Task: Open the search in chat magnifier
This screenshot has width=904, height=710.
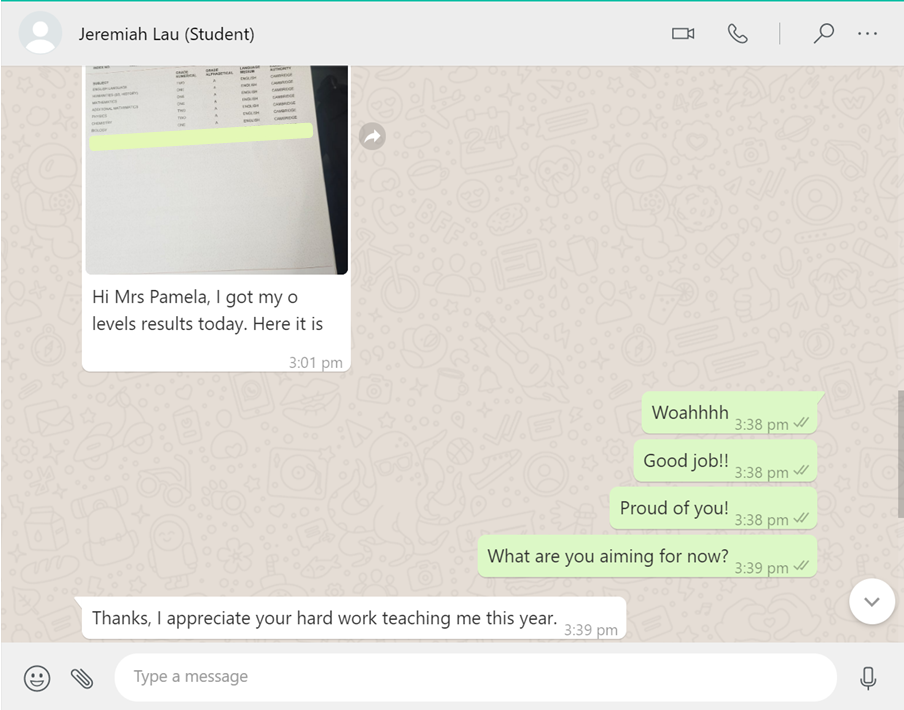Action: click(823, 34)
